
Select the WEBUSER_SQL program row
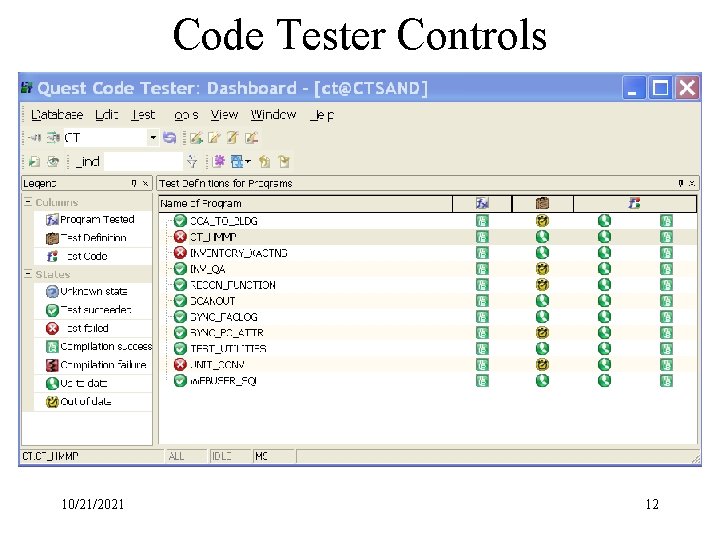(x=428, y=381)
